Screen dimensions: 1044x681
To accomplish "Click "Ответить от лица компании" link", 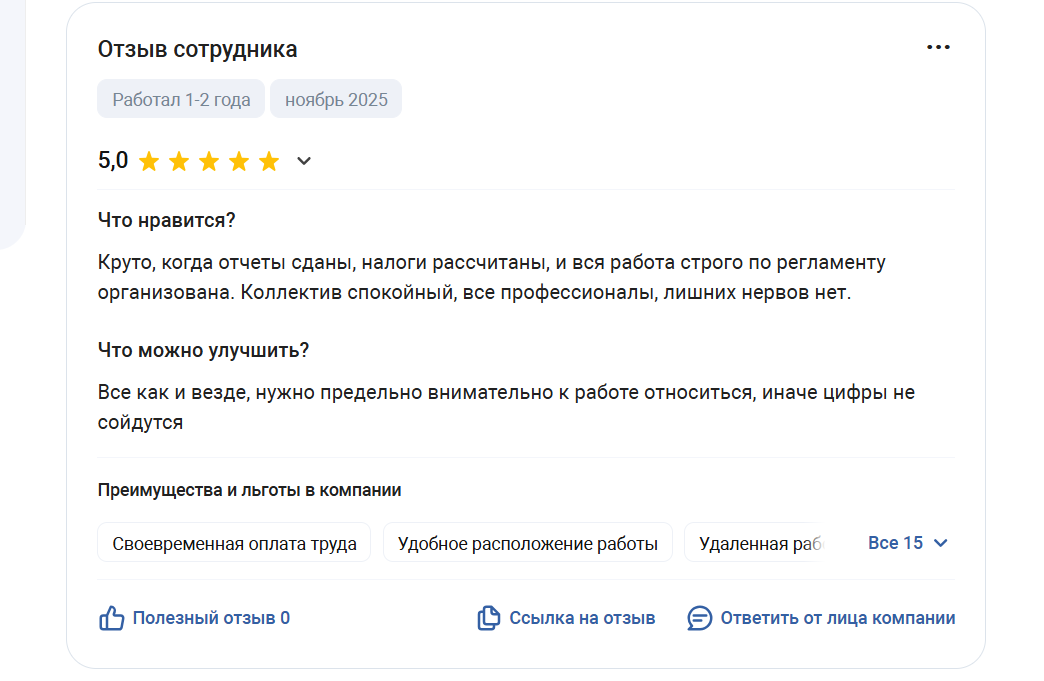I will tap(837, 618).
